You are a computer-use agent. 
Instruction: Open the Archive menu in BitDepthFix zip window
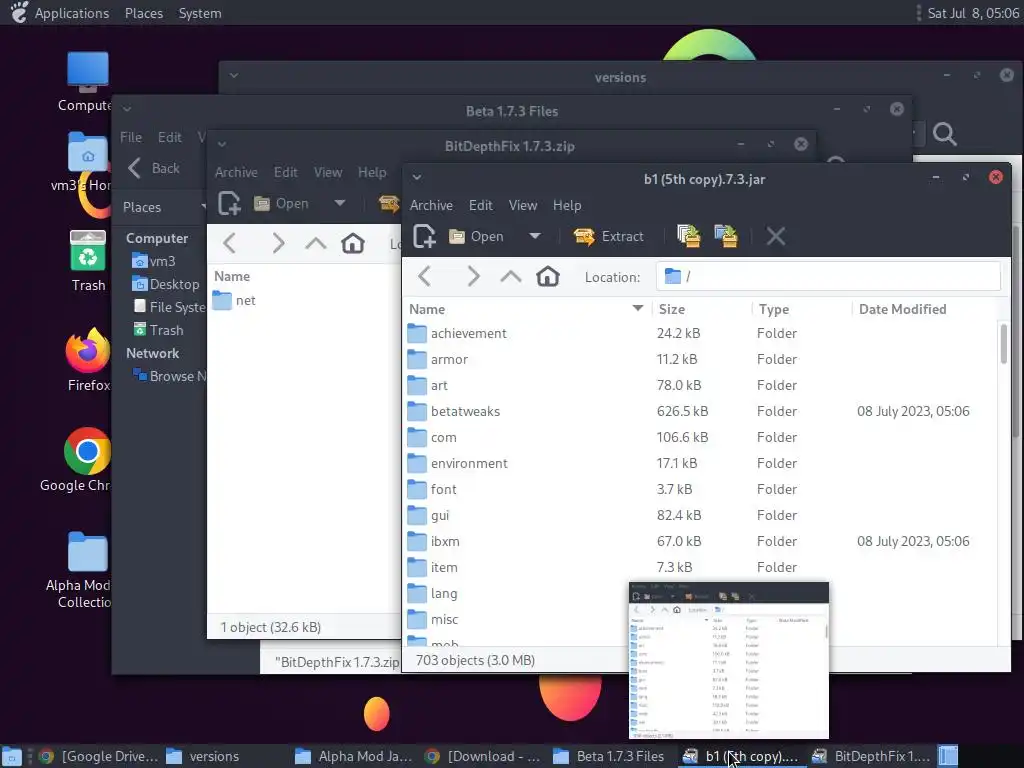[236, 172]
